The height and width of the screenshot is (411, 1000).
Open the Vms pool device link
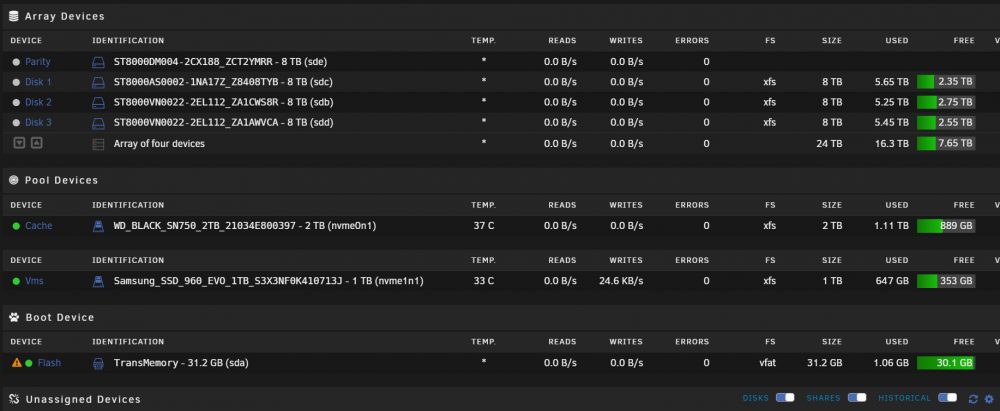tap(34, 281)
